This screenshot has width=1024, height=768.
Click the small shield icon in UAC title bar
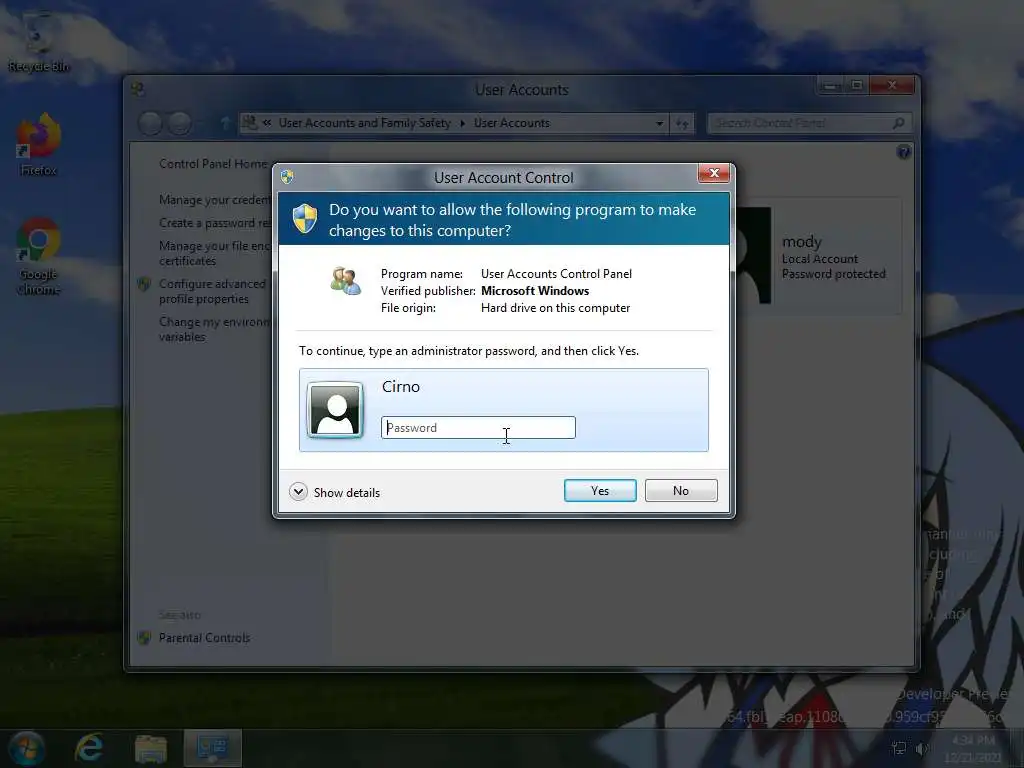[x=287, y=176]
